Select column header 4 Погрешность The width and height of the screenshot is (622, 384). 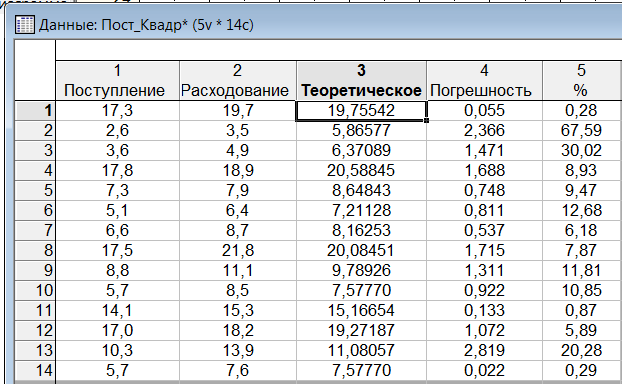pos(484,81)
